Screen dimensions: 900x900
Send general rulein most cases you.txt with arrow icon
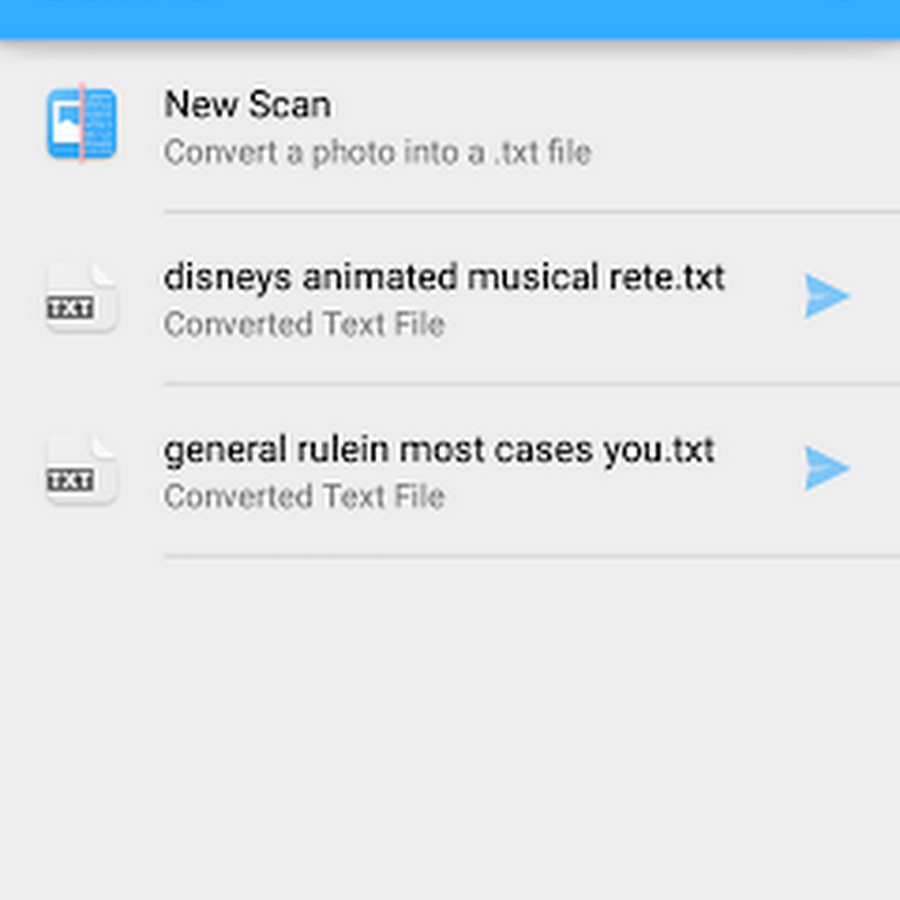pyautogui.click(x=825, y=468)
